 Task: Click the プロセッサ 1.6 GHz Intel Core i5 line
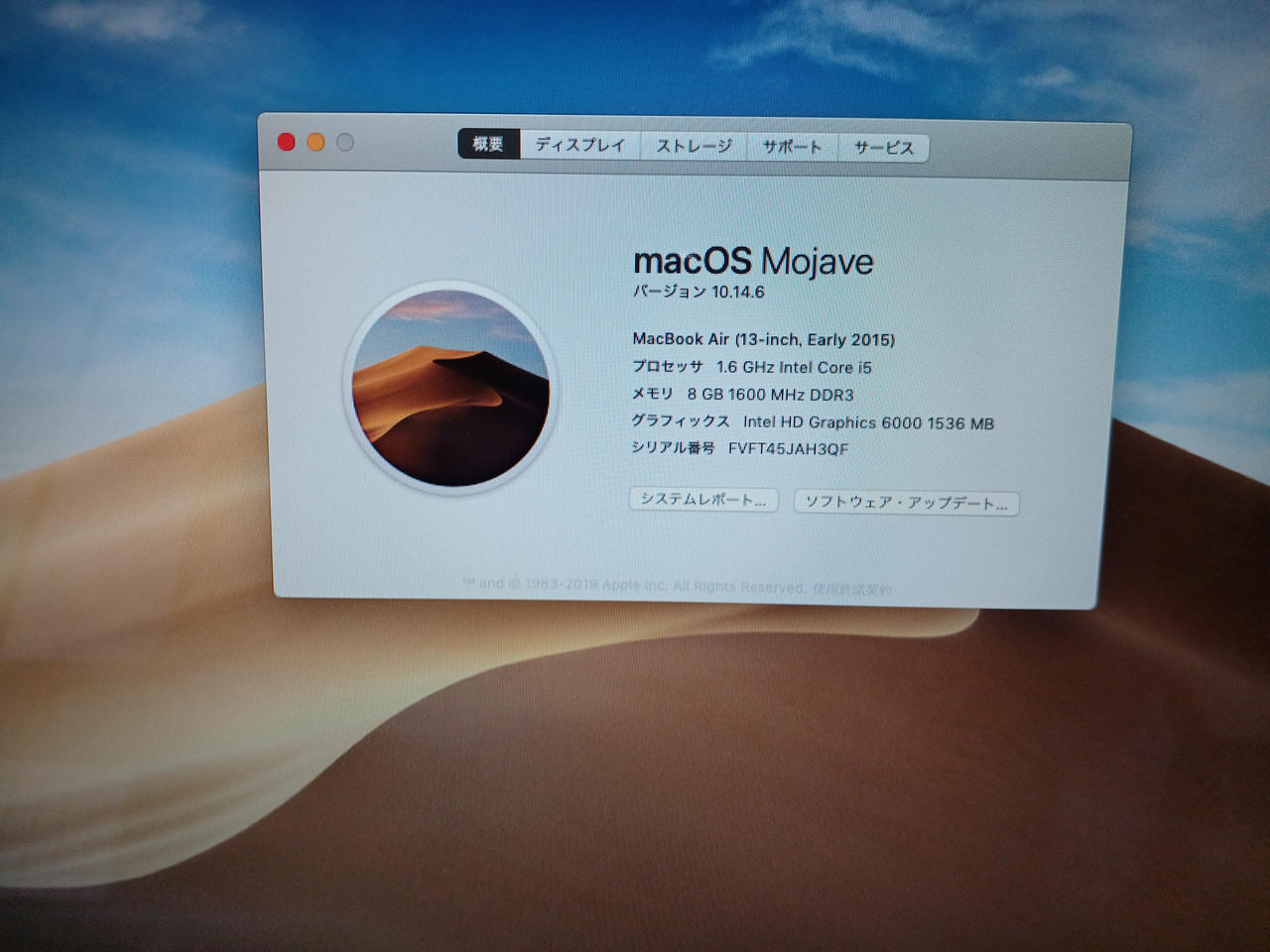752,367
